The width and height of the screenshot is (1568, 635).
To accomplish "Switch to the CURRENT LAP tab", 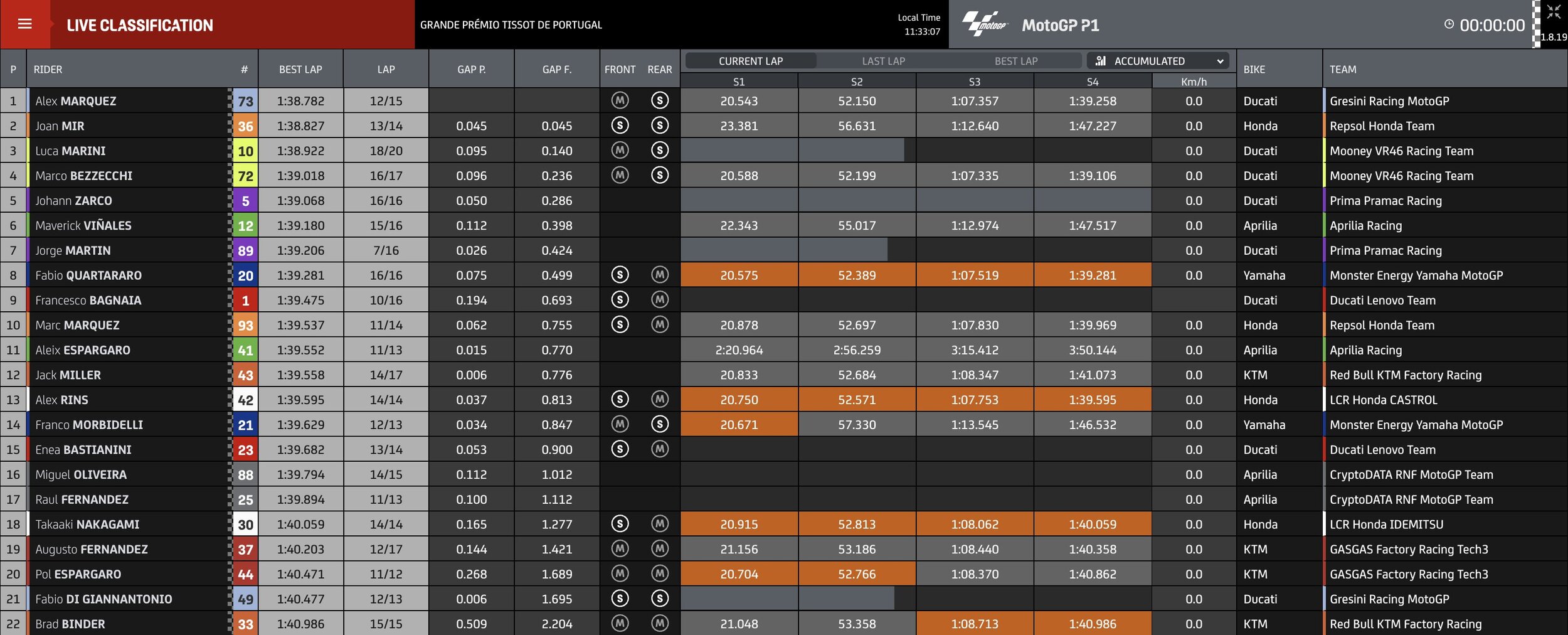I will (751, 61).
